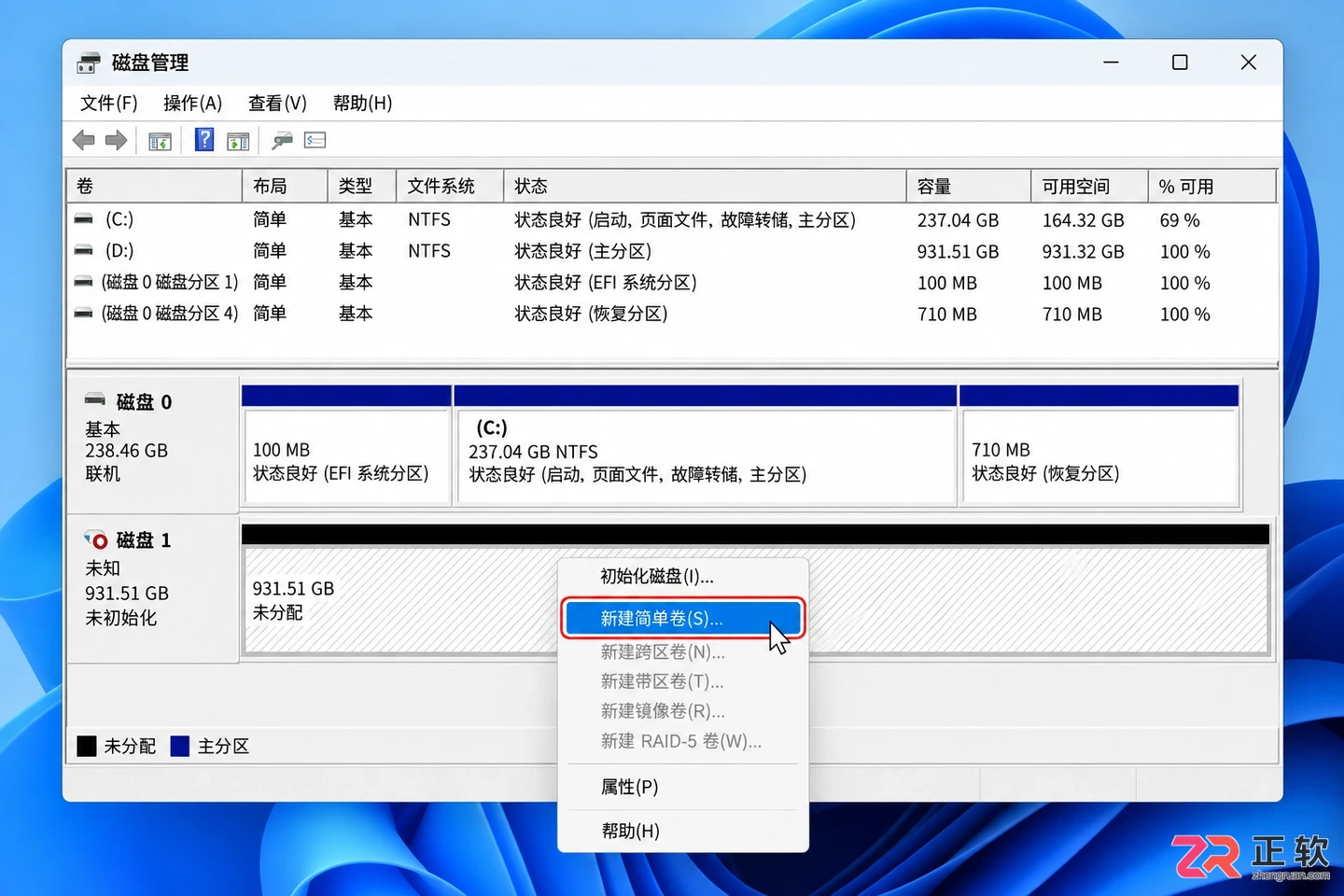Click the 237.04 GB capacity cell

pos(959,220)
